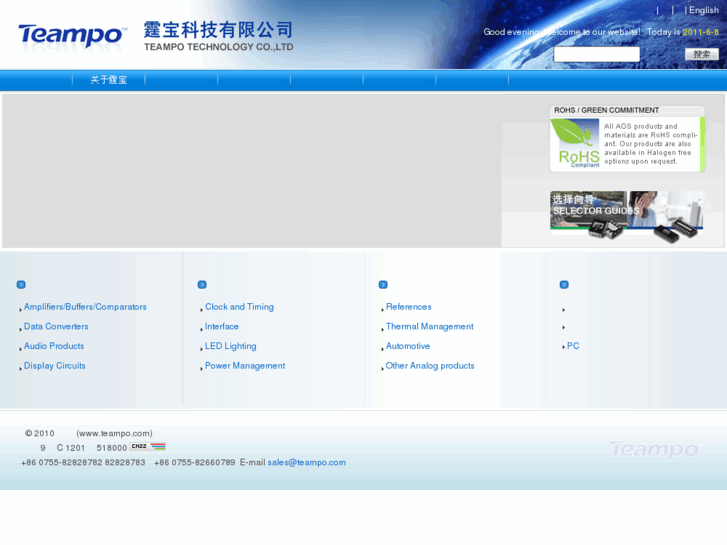Go to References category
Image resolution: width=727 pixels, height=545 pixels.
(408, 307)
